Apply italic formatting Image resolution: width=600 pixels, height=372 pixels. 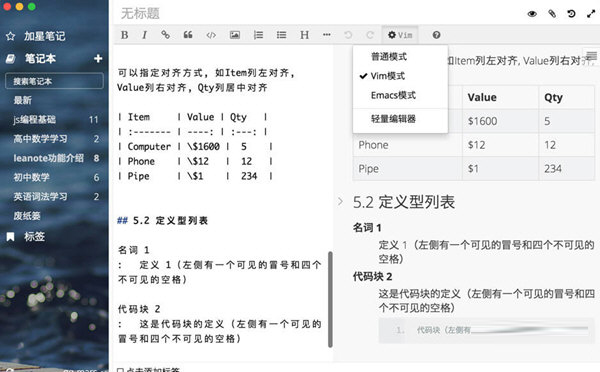tap(144, 35)
